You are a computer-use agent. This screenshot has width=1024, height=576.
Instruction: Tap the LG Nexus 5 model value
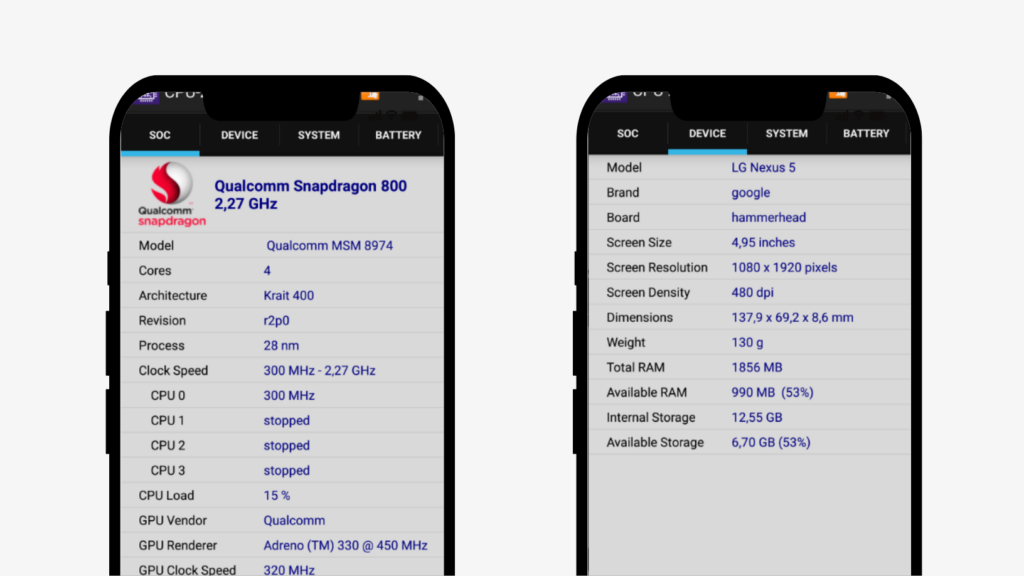pyautogui.click(x=763, y=168)
